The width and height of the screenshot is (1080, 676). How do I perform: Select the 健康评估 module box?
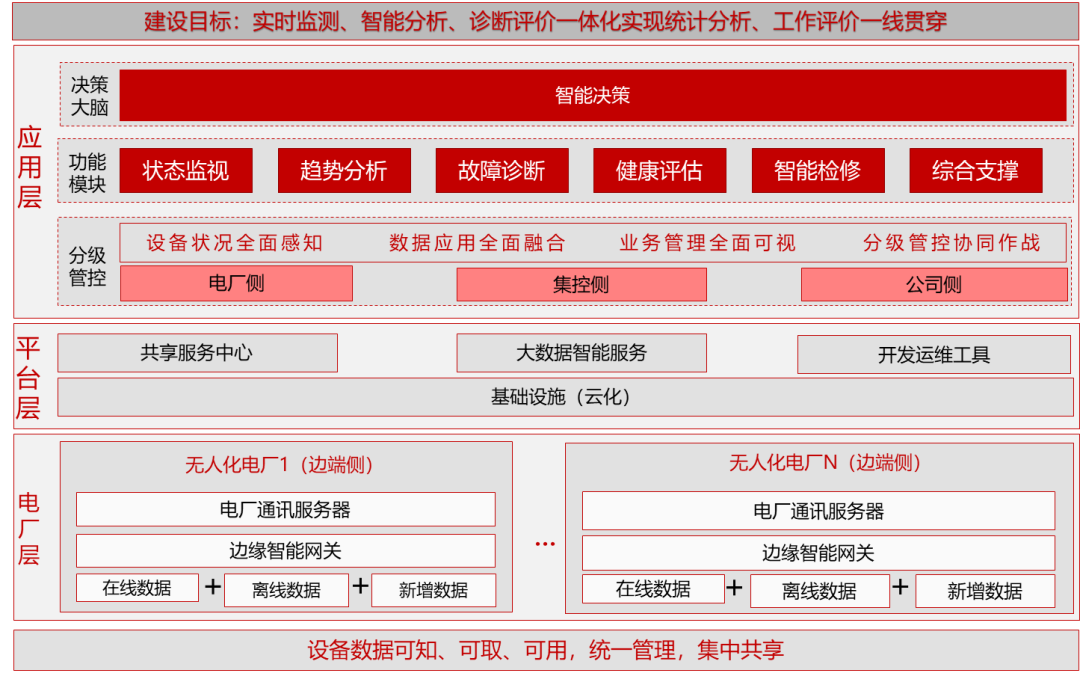[659, 171]
